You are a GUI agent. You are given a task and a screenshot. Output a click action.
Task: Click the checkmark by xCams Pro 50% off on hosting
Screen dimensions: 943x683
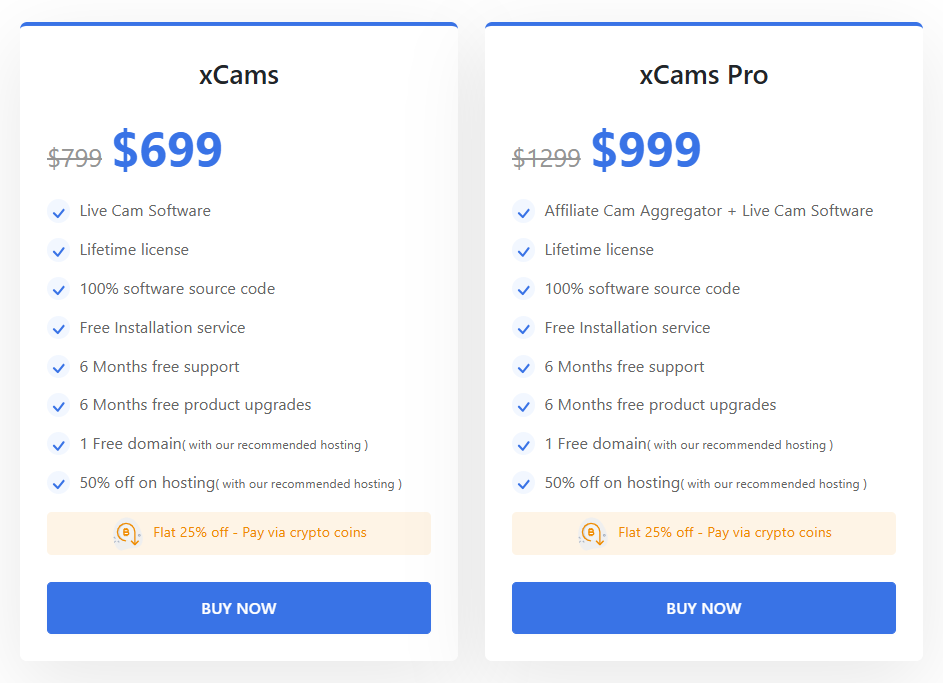point(523,483)
